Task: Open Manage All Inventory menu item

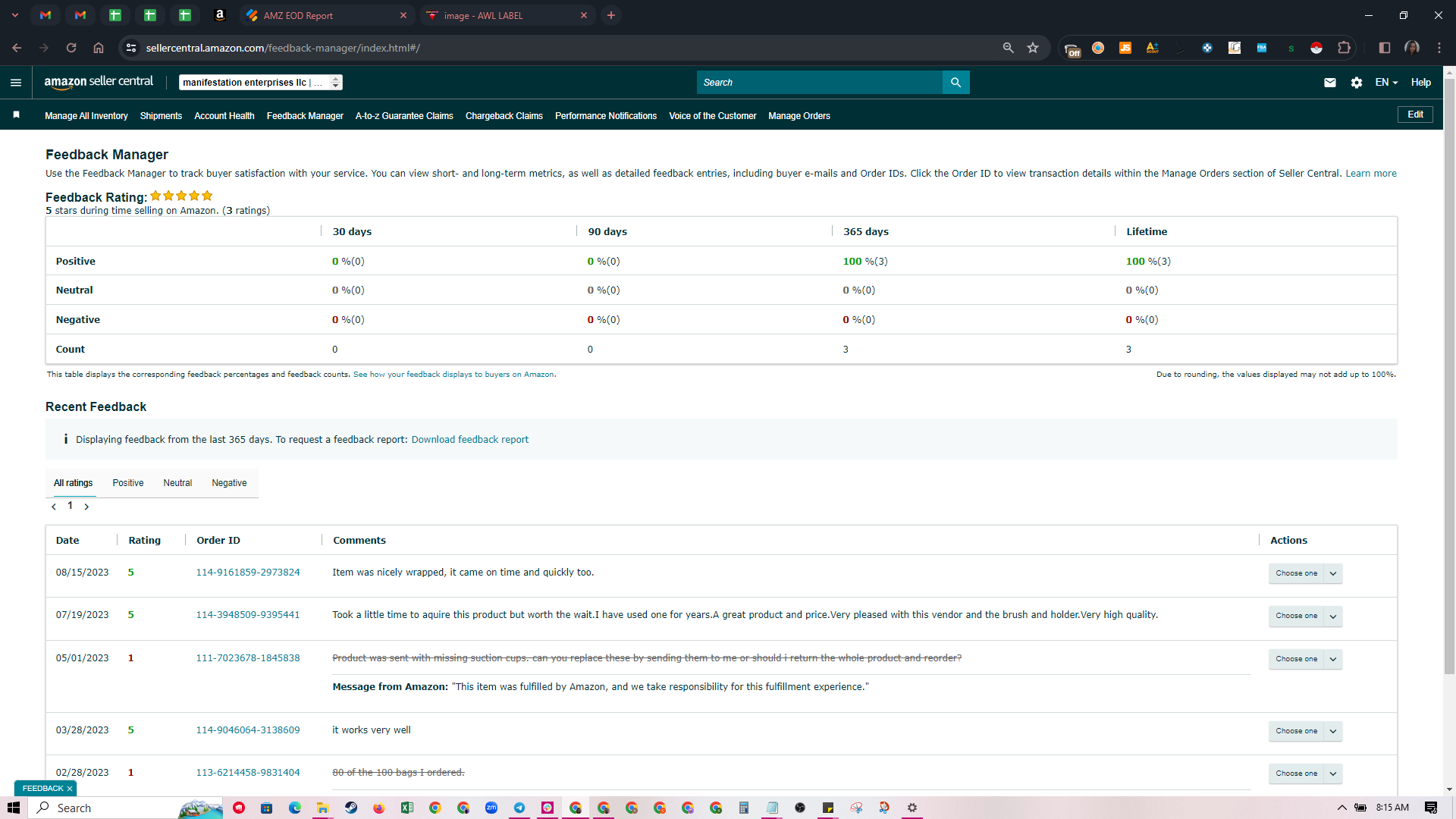Action: (86, 116)
